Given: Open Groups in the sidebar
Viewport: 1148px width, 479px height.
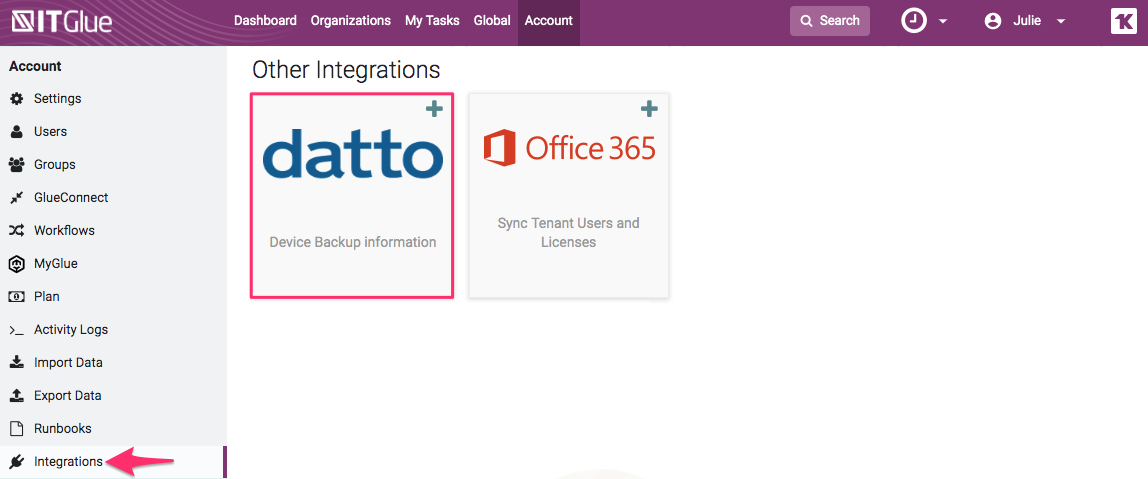Looking at the screenshot, I should [55, 165].
